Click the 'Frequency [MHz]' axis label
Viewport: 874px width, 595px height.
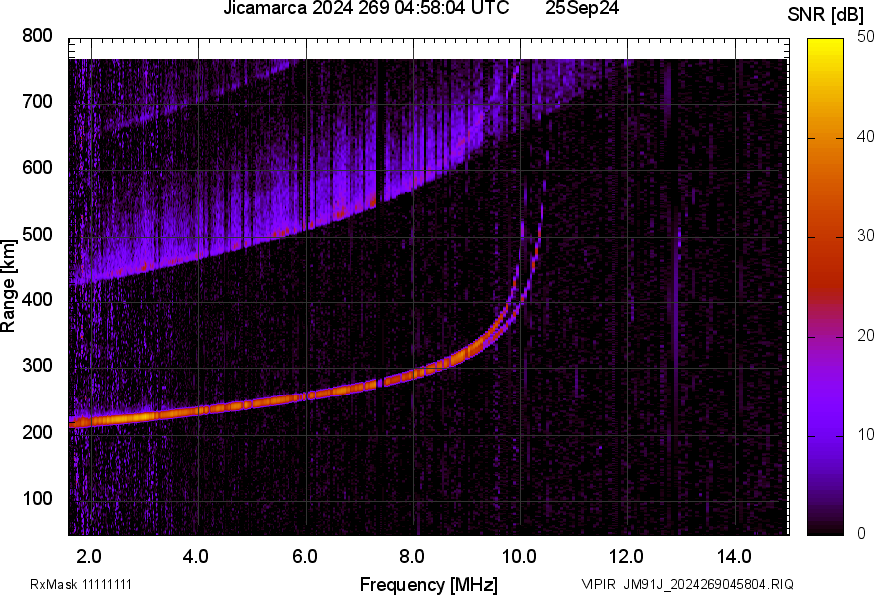(429, 585)
